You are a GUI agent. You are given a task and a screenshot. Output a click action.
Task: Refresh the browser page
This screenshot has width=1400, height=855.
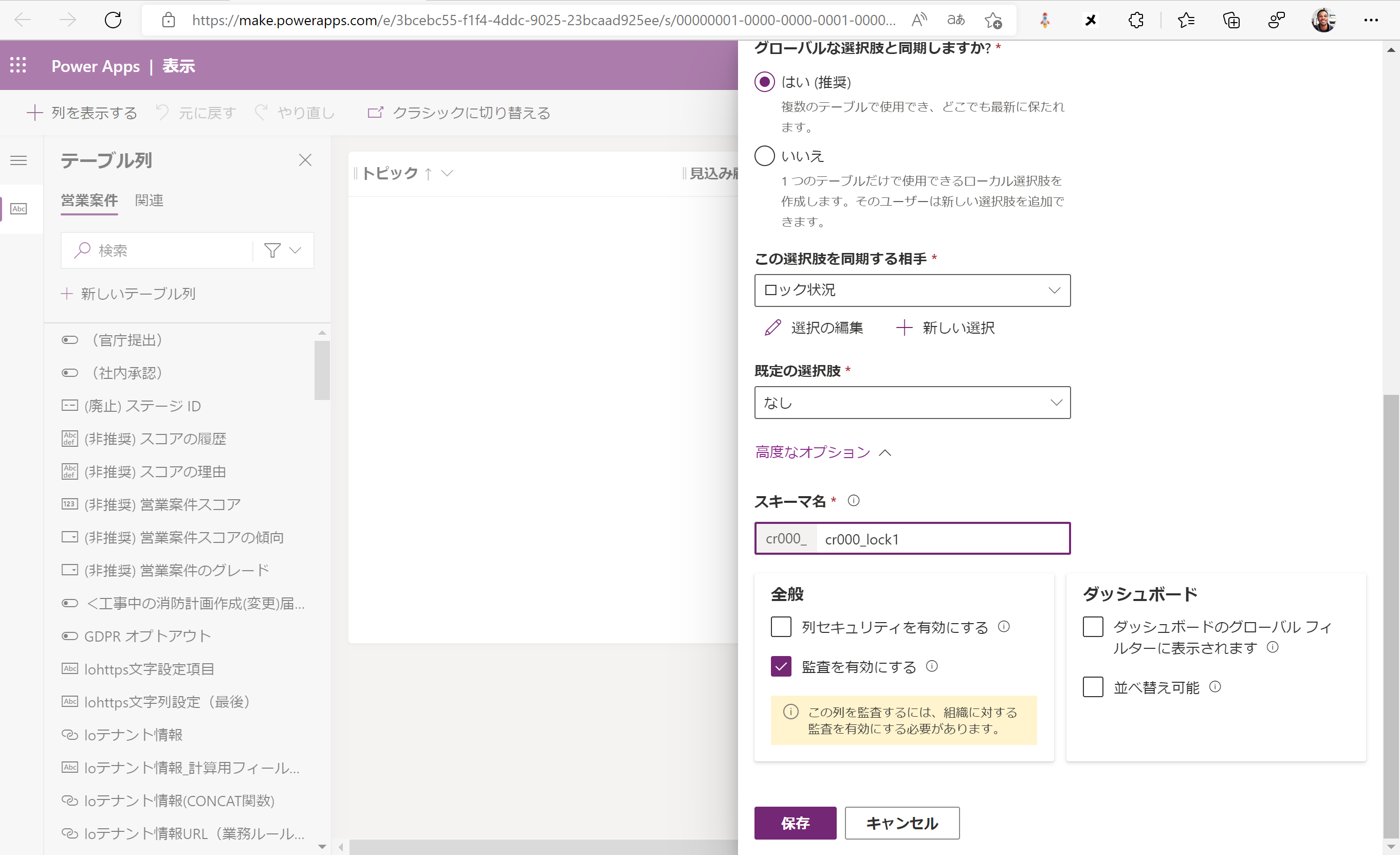click(x=113, y=21)
